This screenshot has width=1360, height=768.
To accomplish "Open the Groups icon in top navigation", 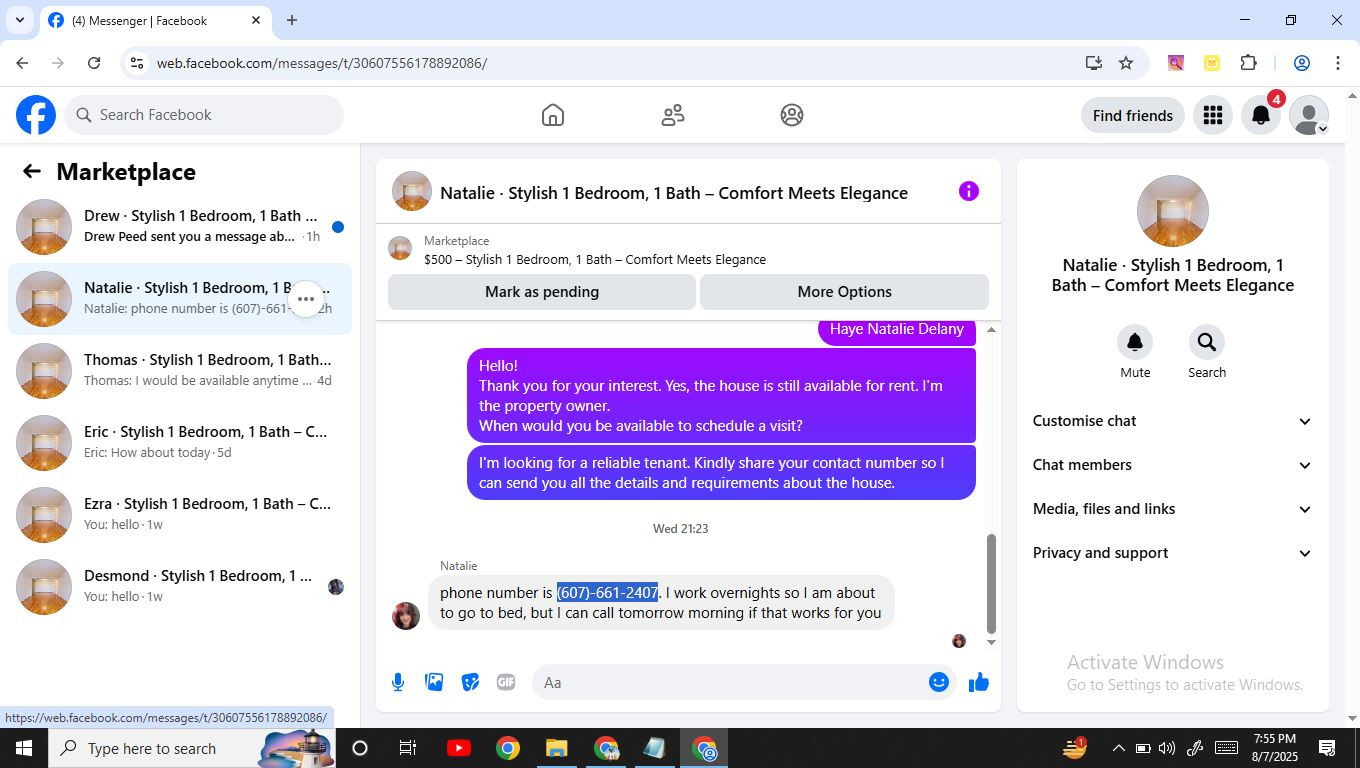I will (792, 115).
